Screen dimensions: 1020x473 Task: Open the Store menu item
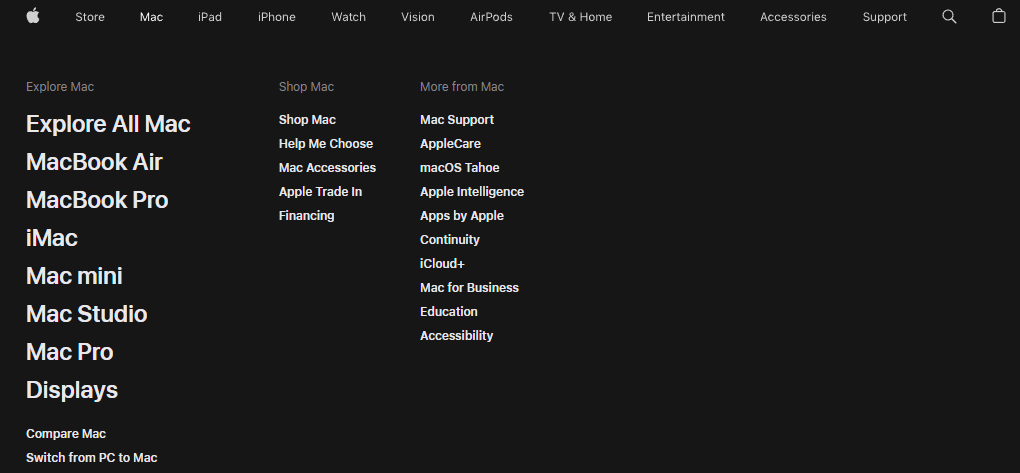click(x=90, y=17)
